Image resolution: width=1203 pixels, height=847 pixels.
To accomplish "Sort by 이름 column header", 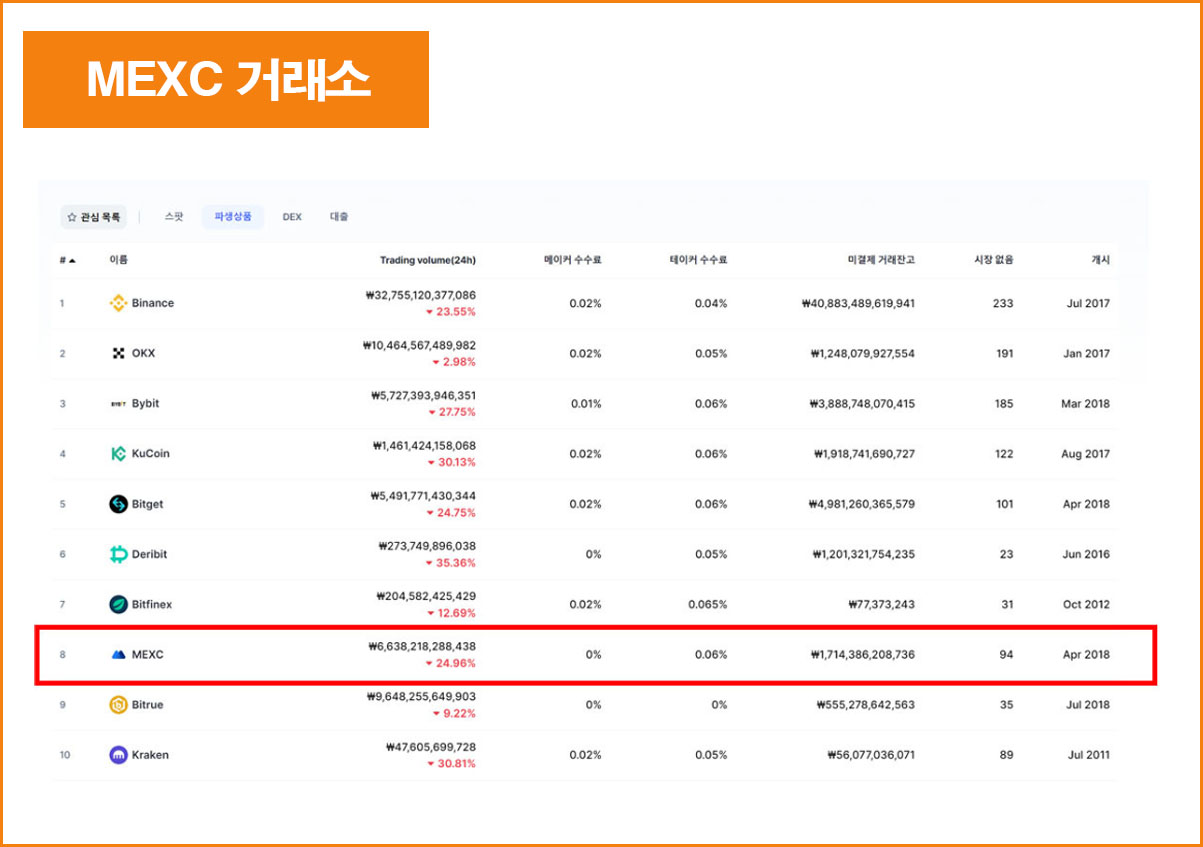I will point(118,260).
